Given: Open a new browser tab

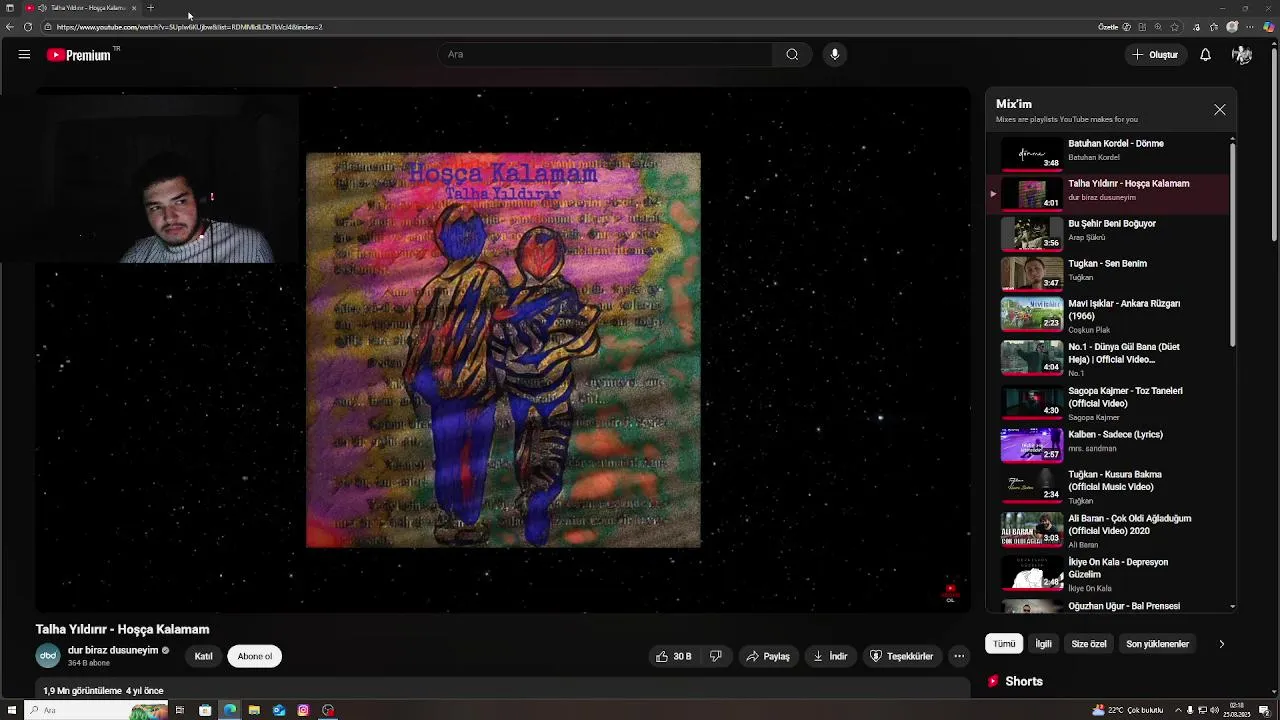Looking at the screenshot, I should pyautogui.click(x=150, y=8).
